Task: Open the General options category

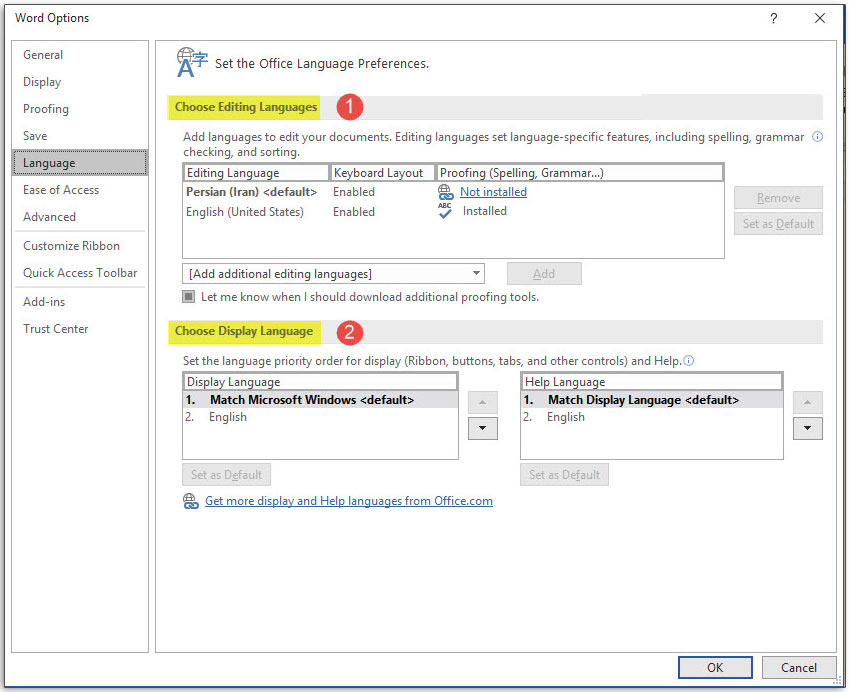Action: click(80, 55)
